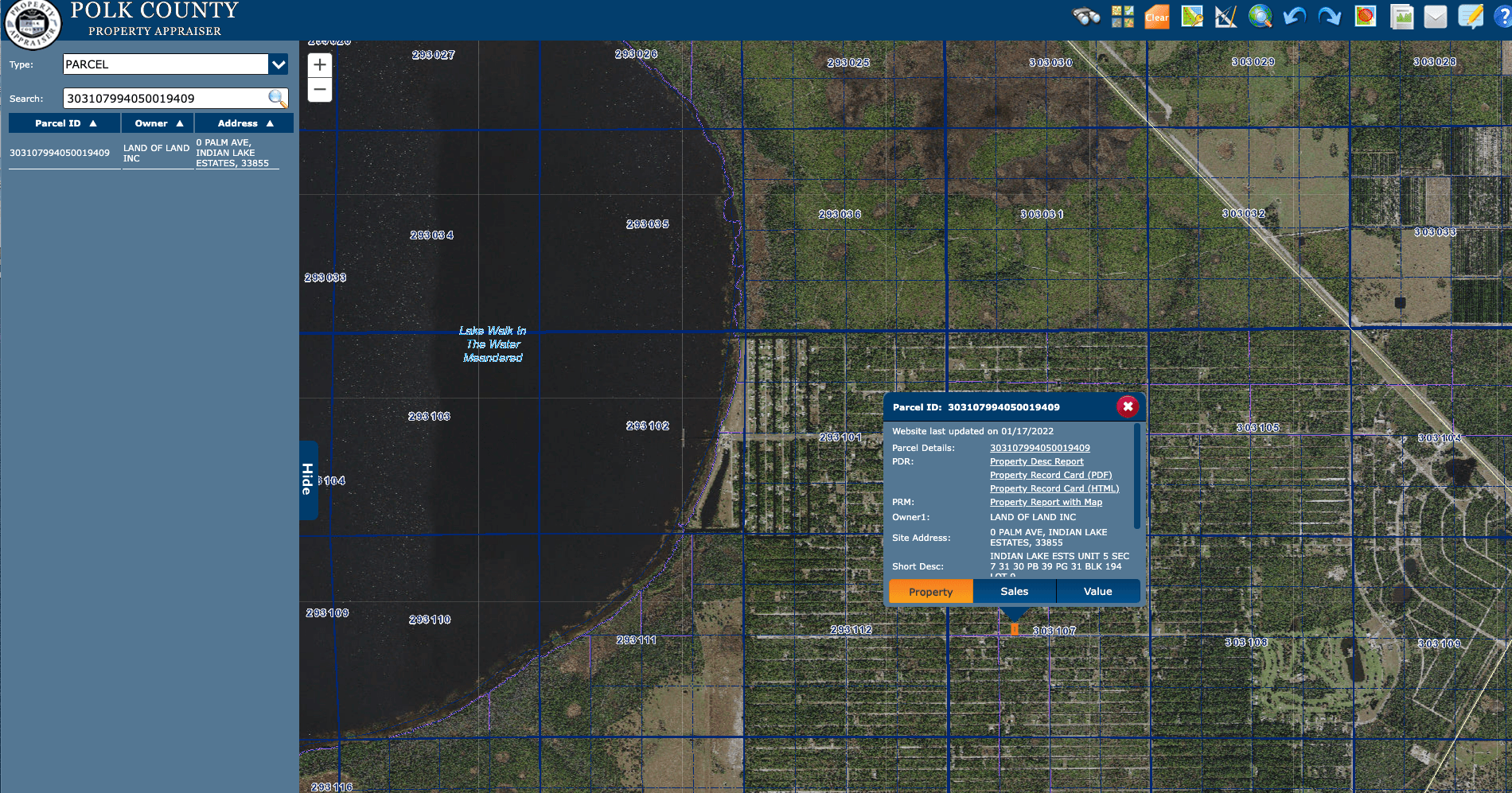This screenshot has height=793, width=1512.
Task: Click the 303108 section label on map
Action: 1246,643
